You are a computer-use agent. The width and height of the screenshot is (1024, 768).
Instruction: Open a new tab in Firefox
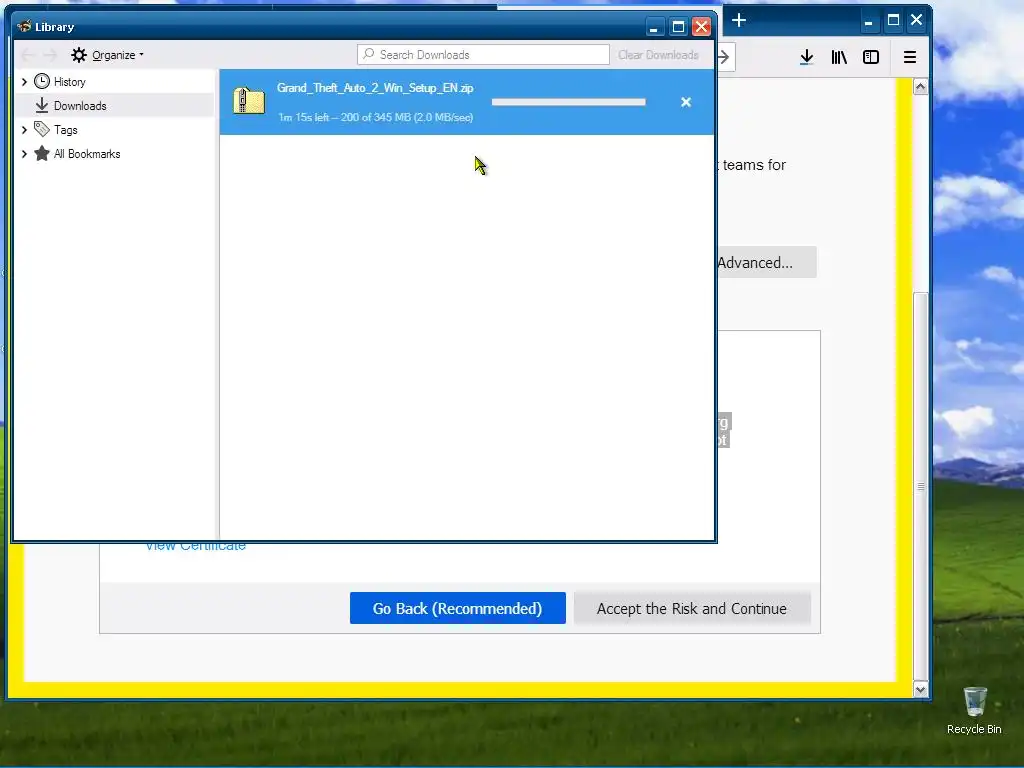[739, 20]
